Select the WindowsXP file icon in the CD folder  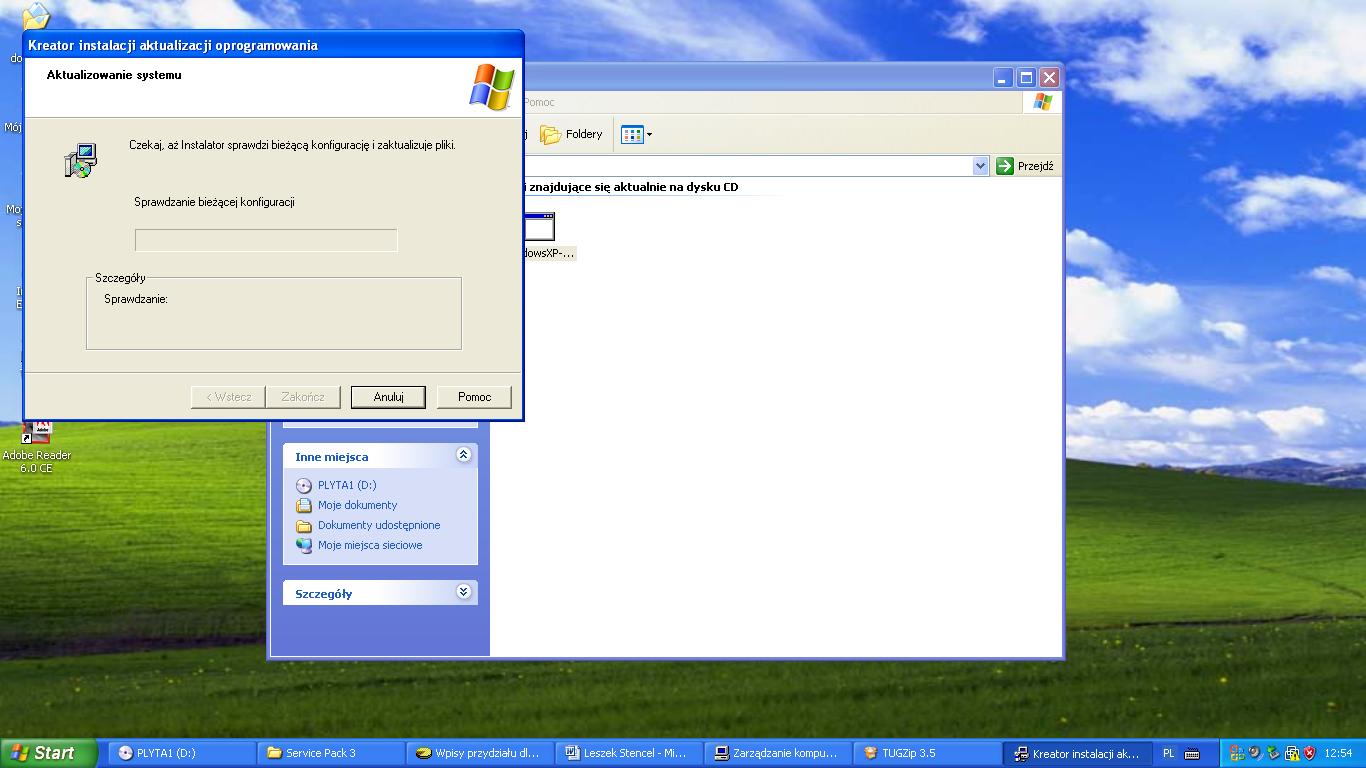coord(539,225)
